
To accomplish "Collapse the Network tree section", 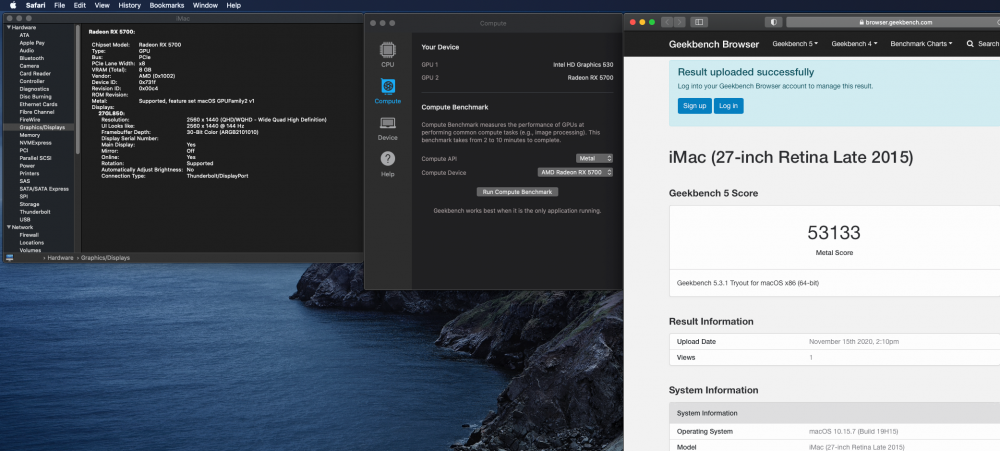I will (x=9, y=227).
